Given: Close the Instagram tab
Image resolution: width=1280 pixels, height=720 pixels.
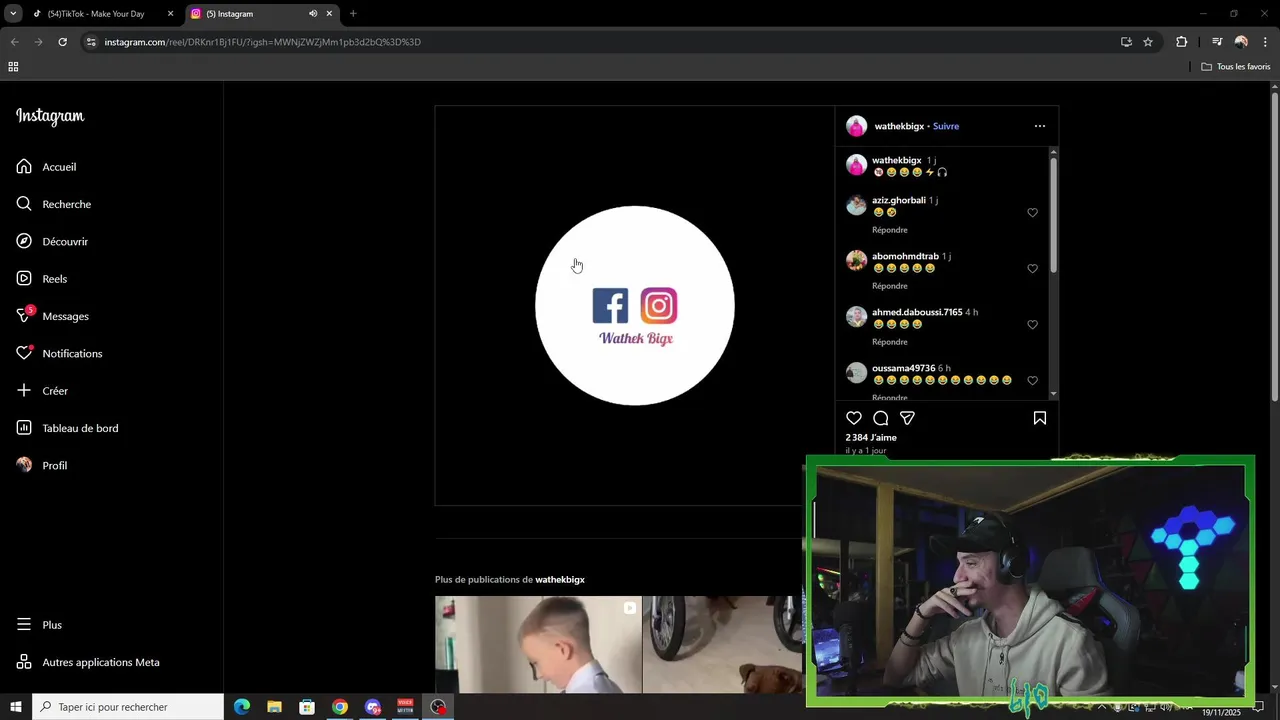Looking at the screenshot, I should tap(329, 14).
